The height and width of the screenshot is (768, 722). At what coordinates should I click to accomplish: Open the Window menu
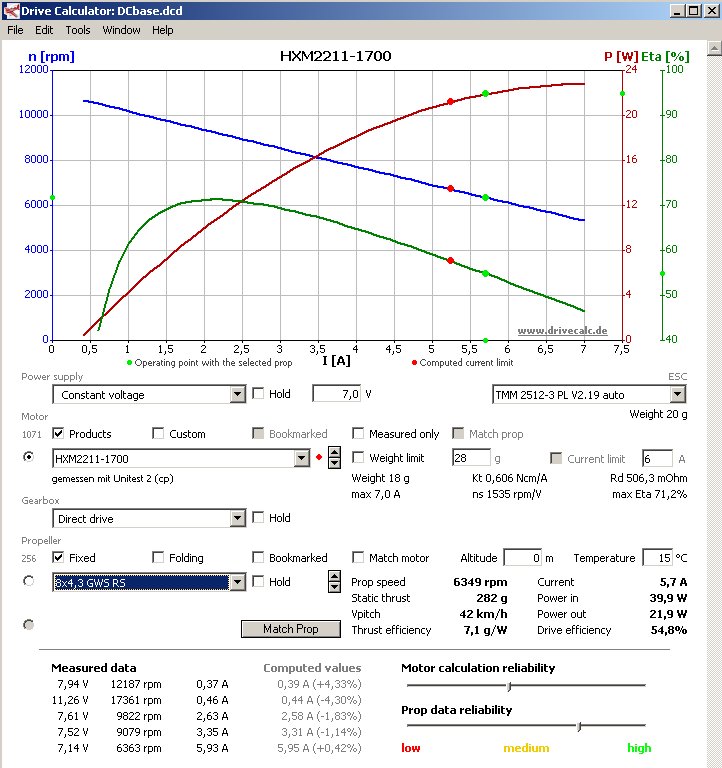click(121, 30)
